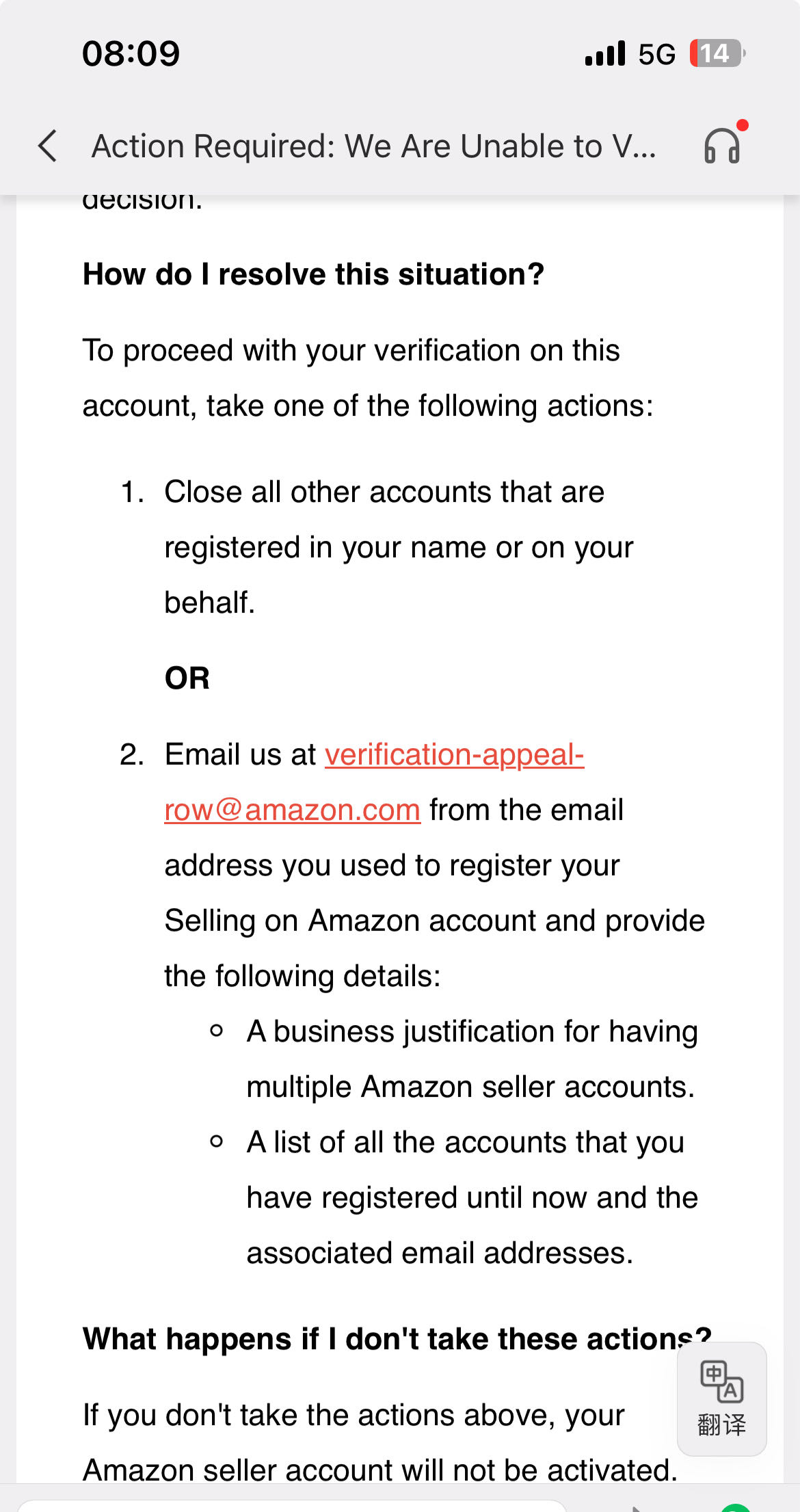Tap heading "How do I resolve this situation?"
This screenshot has height=1512, width=800.
pos(313,274)
